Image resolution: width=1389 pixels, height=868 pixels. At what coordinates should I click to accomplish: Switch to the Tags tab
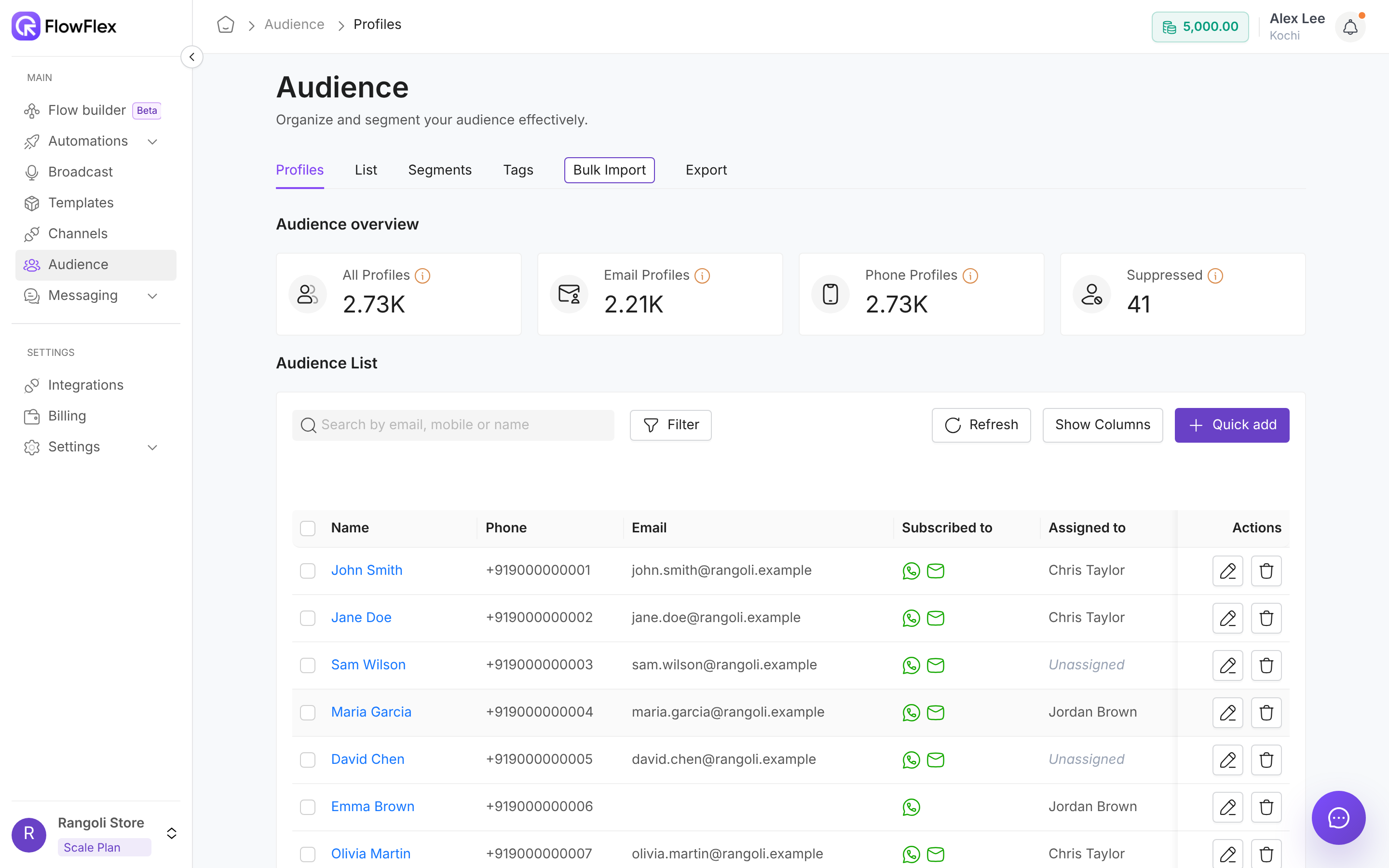coord(517,170)
